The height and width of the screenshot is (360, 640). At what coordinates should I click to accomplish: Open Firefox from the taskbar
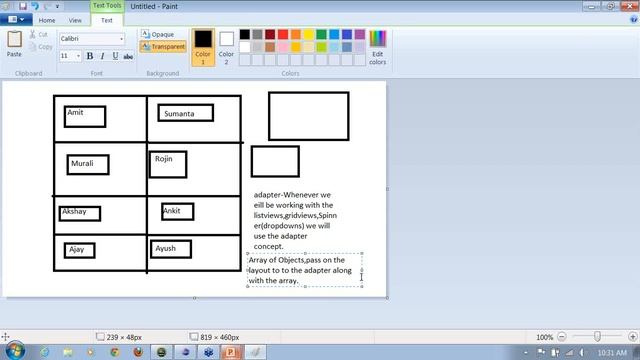138,352
